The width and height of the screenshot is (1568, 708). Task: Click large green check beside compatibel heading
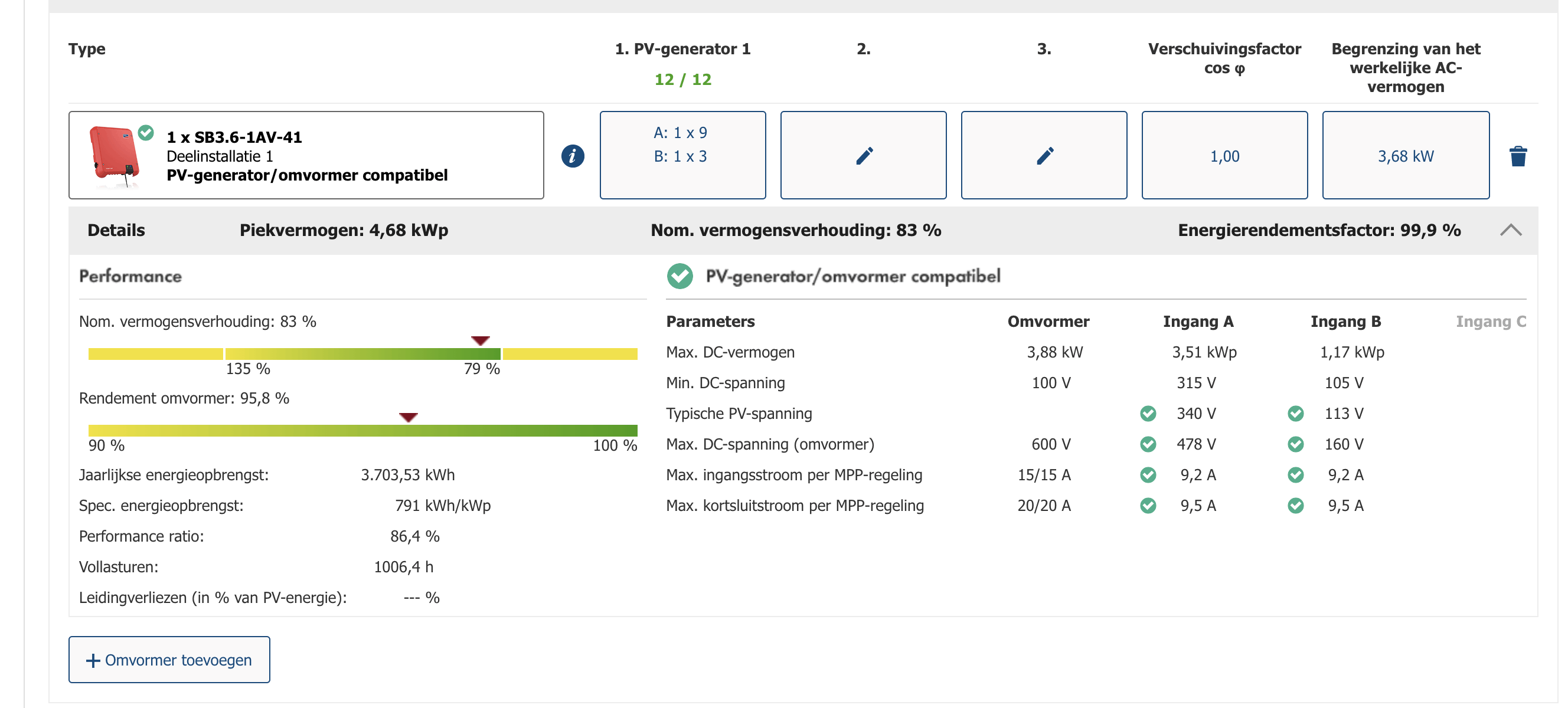pos(680,276)
